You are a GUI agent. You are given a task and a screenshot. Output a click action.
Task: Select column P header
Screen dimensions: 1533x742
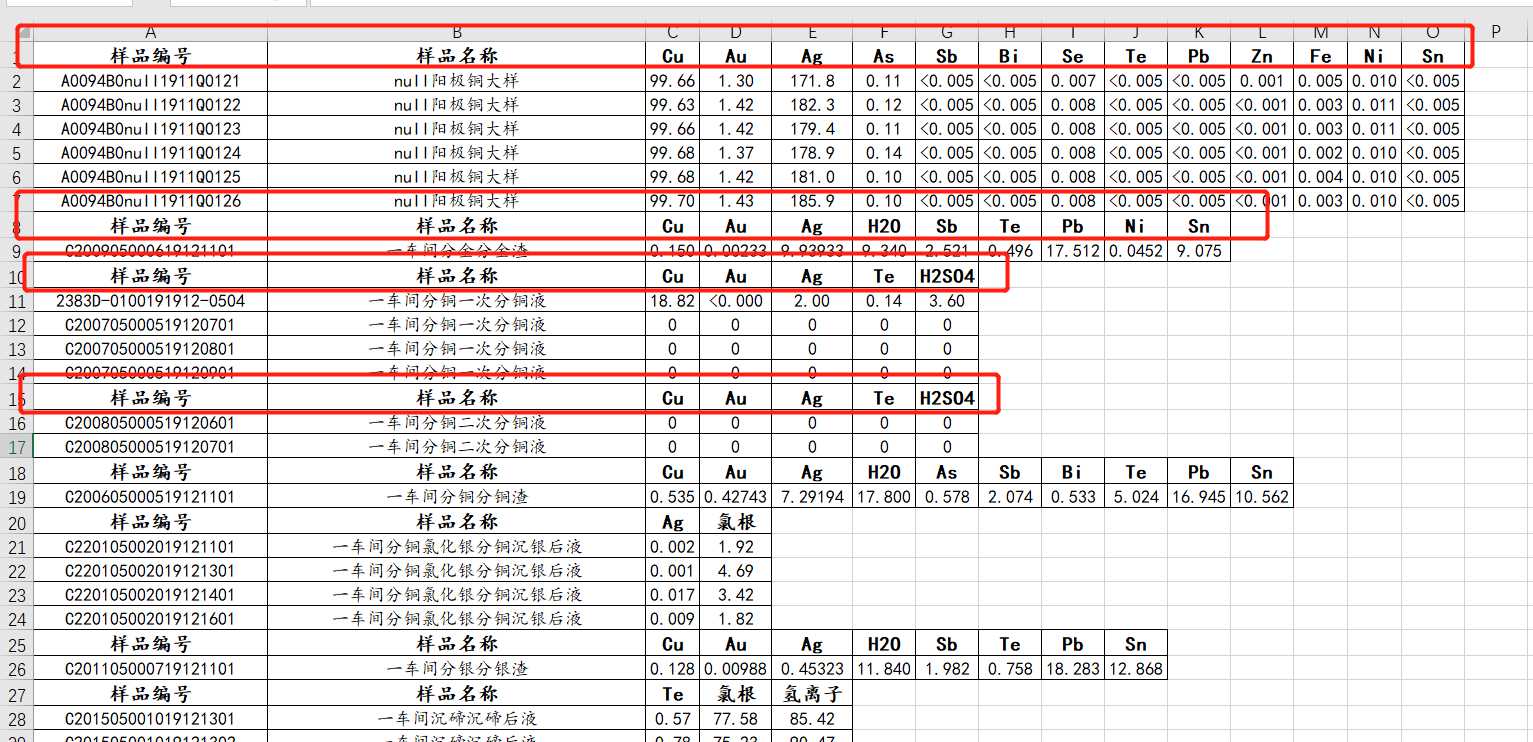click(x=1496, y=32)
